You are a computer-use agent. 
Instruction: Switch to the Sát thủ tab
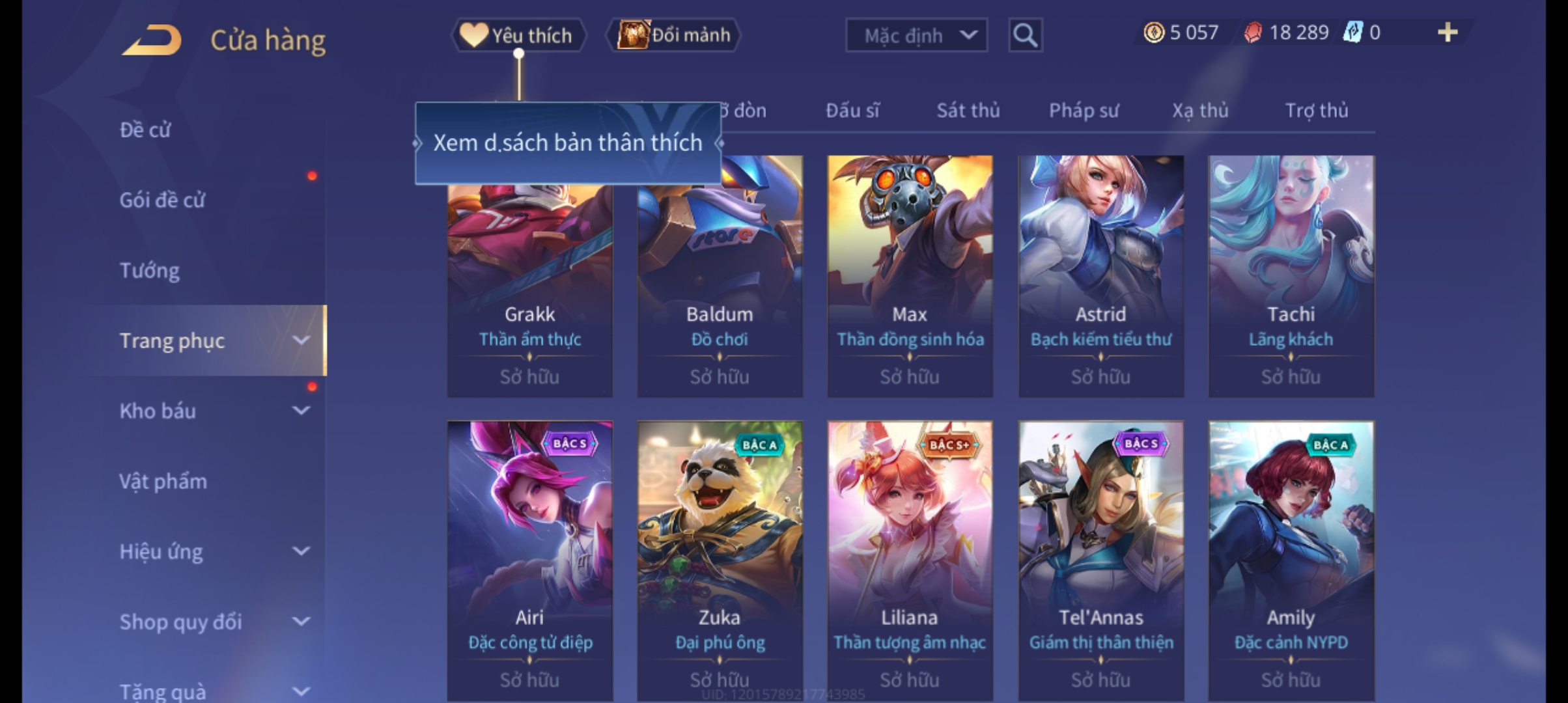[x=968, y=111]
